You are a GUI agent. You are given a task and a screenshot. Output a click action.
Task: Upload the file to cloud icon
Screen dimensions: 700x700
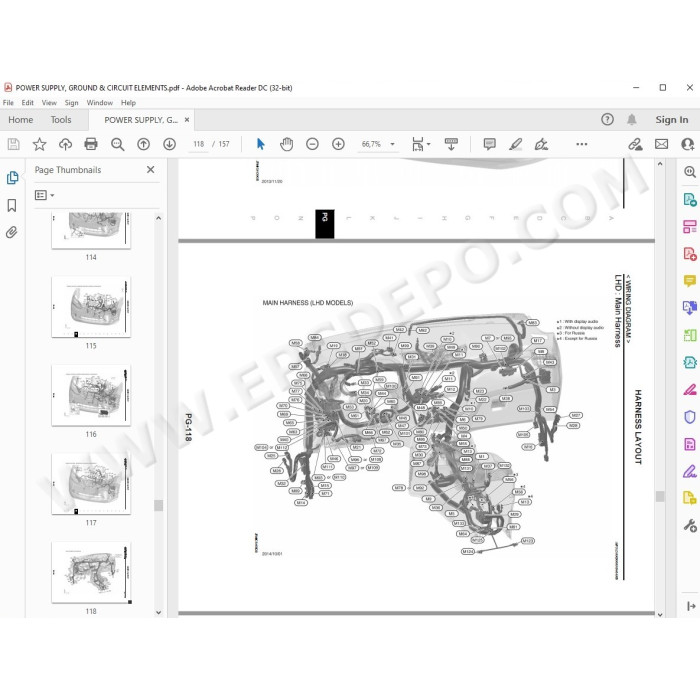[65, 144]
